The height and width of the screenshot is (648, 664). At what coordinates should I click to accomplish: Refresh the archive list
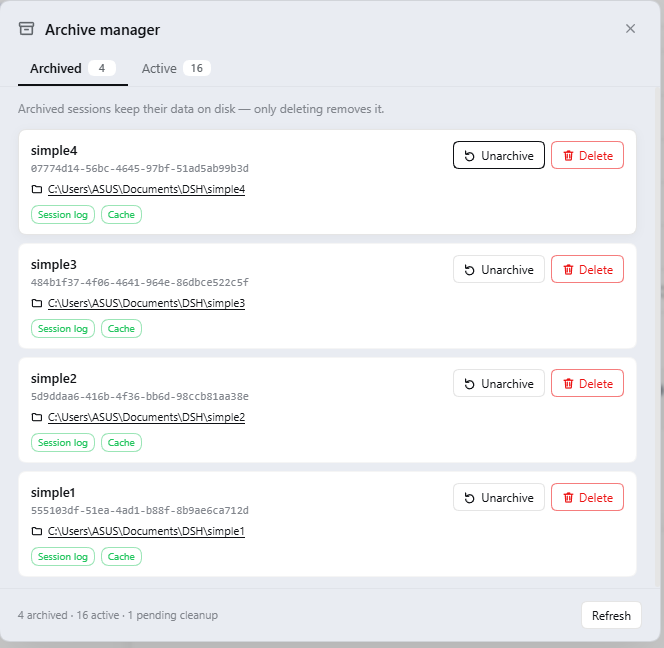(x=611, y=615)
